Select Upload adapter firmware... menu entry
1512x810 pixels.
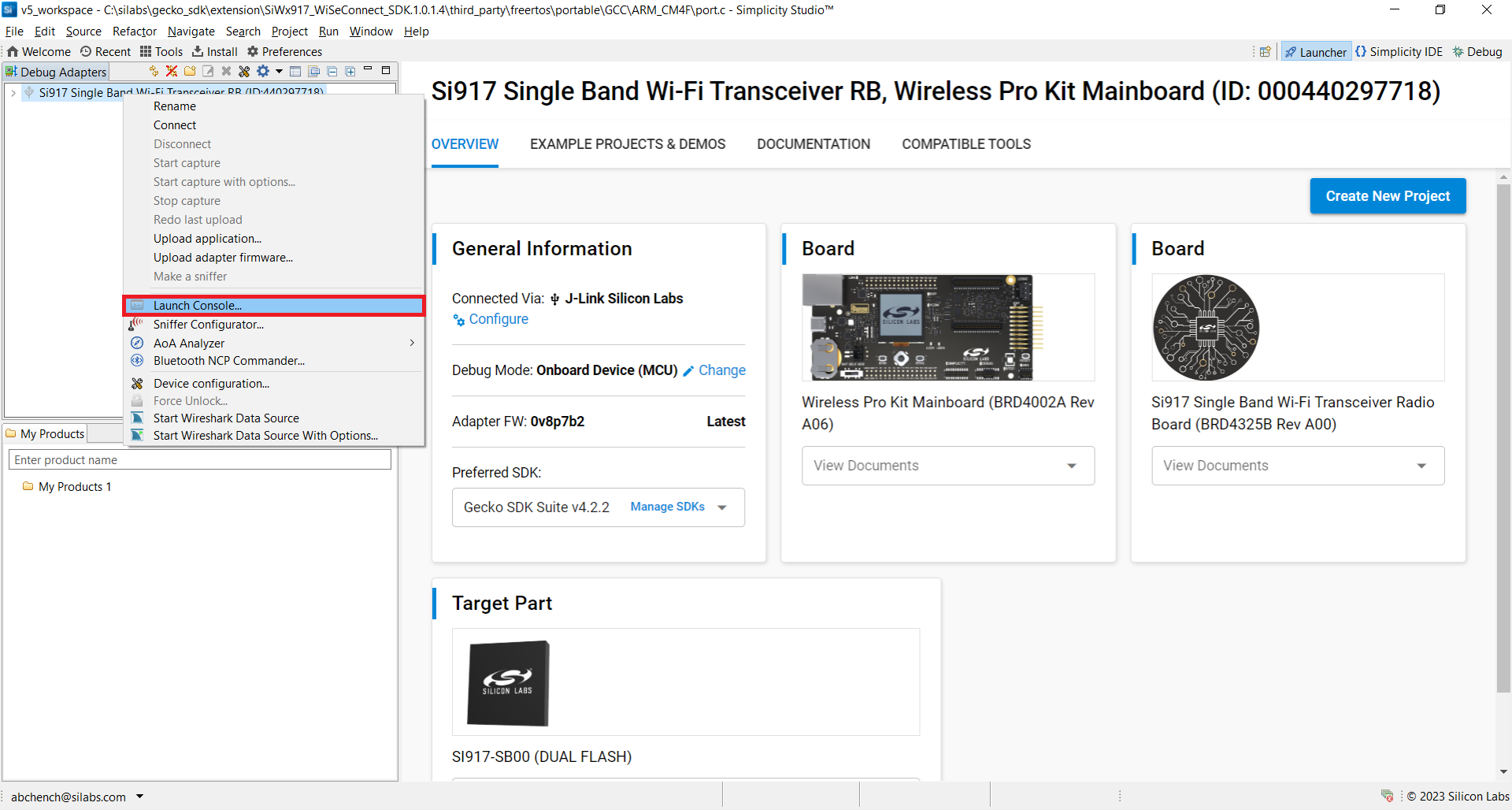coord(224,258)
